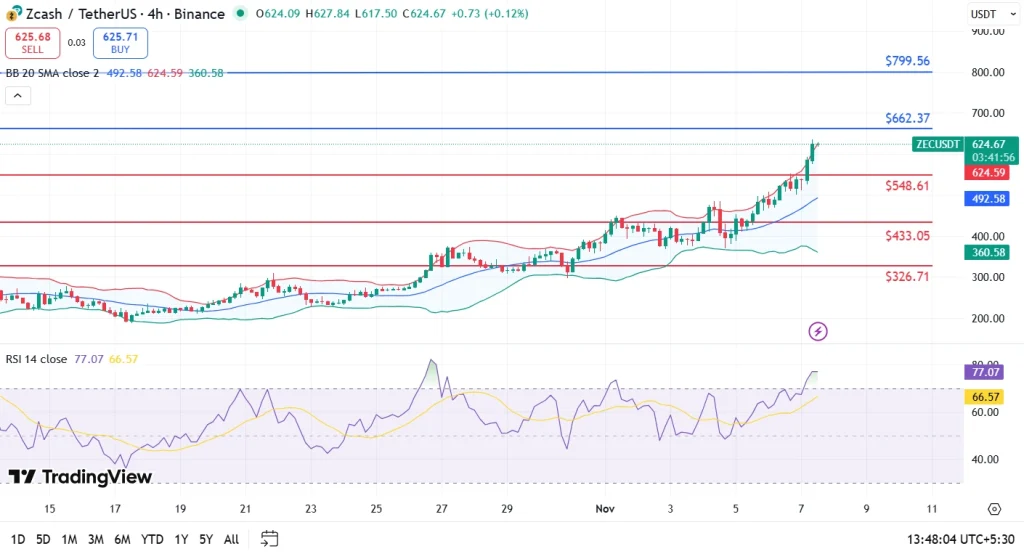The height and width of the screenshot is (554, 1024).
Task: Click the ZECUSDT symbol price label
Action: (x=937, y=144)
